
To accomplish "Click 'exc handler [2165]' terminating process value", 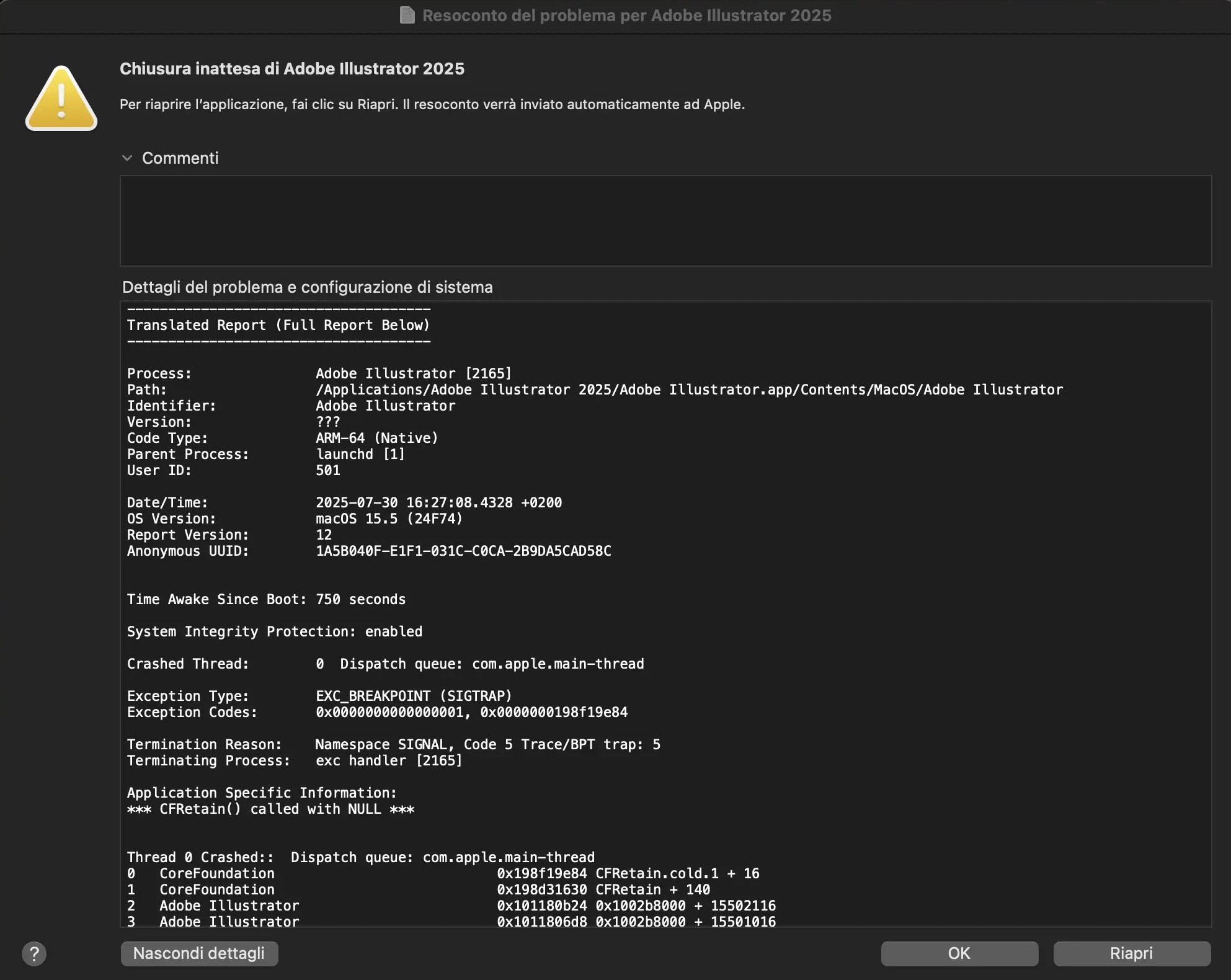I will (389, 760).
